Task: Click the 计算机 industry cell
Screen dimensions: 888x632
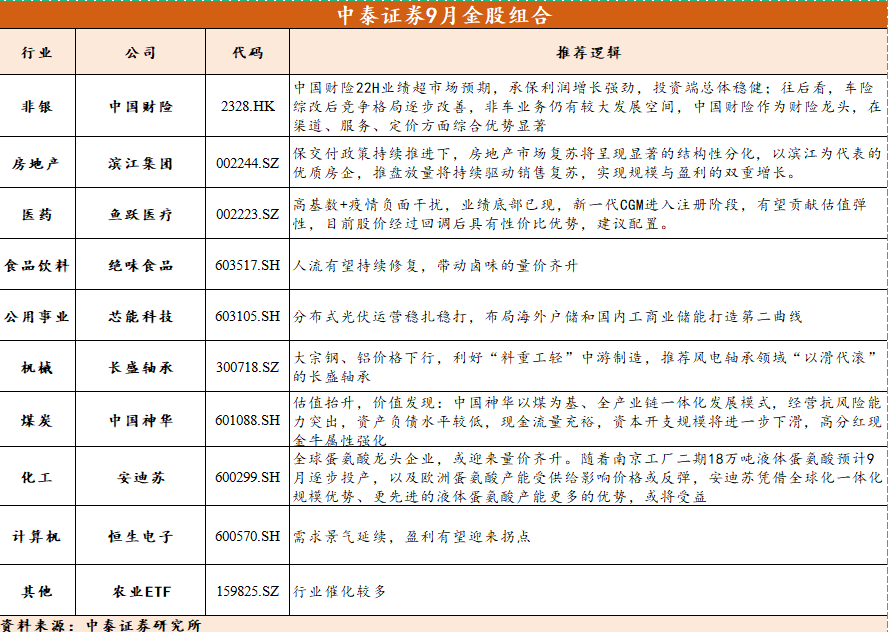Action: coord(37,536)
